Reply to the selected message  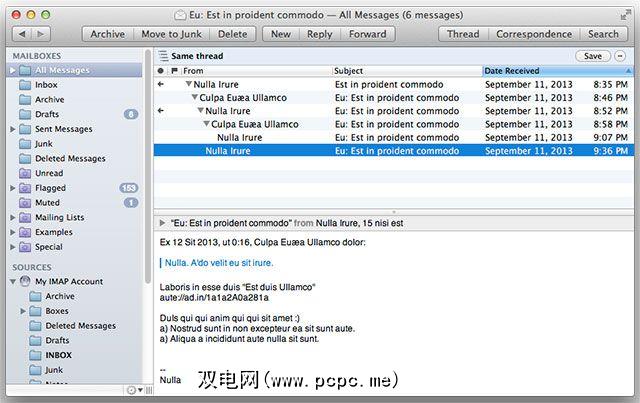(320, 34)
